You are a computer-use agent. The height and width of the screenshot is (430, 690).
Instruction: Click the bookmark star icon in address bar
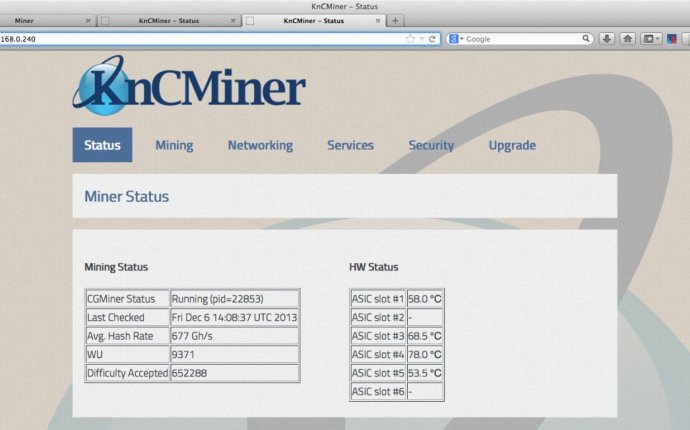click(410, 39)
